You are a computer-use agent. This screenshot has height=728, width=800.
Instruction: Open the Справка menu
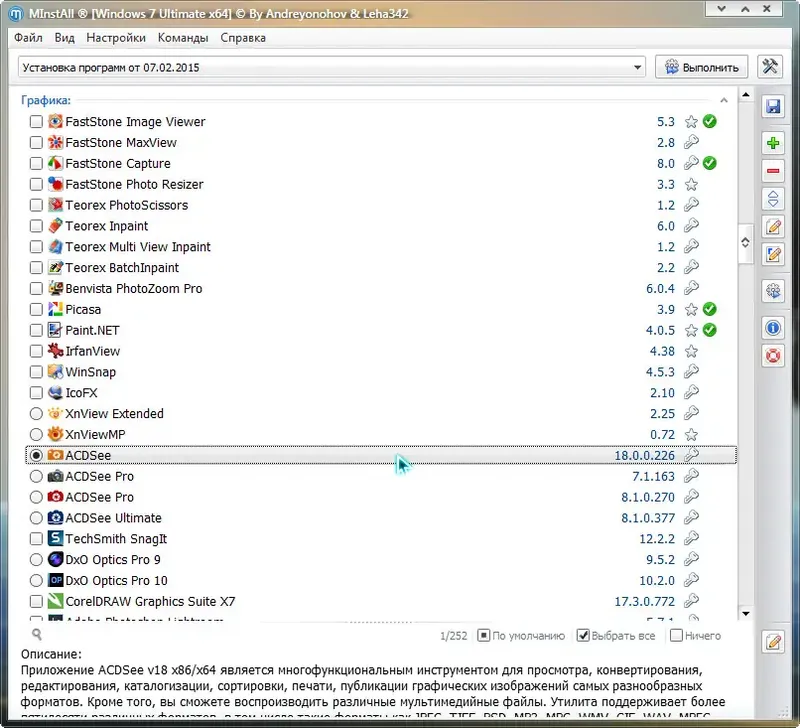point(243,38)
